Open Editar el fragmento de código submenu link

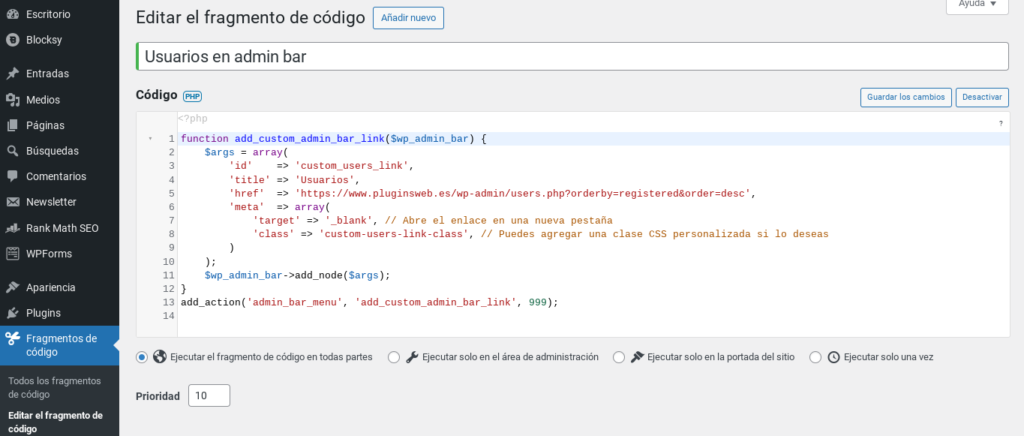pyautogui.click(x=56, y=422)
